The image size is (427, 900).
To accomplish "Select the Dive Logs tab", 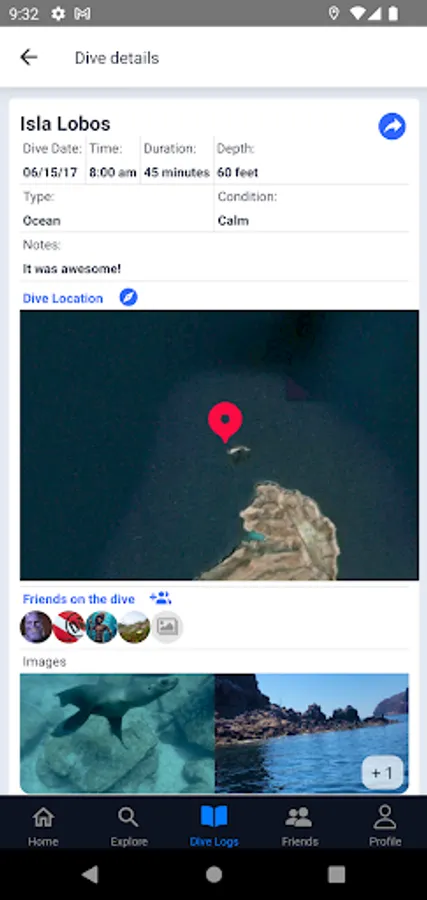I will click(214, 825).
